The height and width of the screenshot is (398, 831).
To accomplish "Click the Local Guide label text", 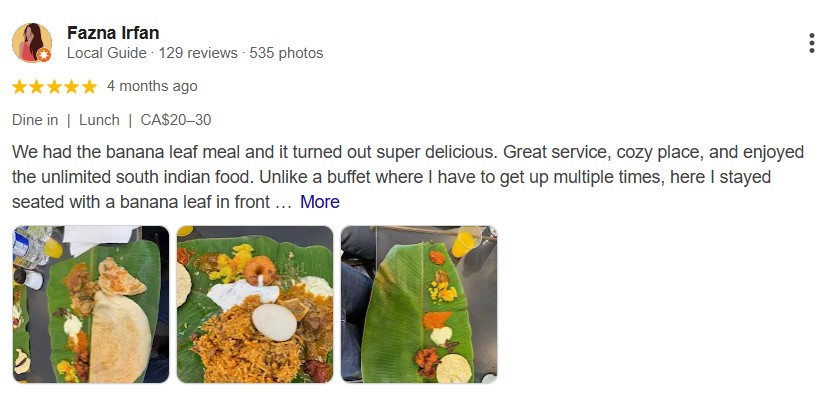I will pos(107,53).
